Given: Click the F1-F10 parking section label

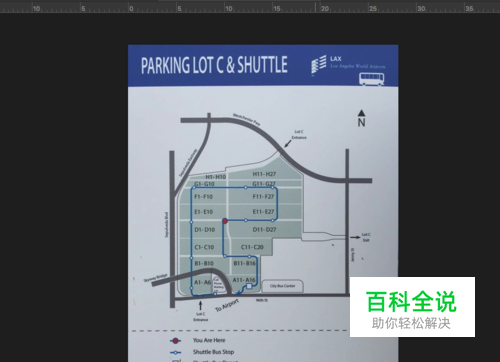Looking at the screenshot, I should (x=203, y=197).
